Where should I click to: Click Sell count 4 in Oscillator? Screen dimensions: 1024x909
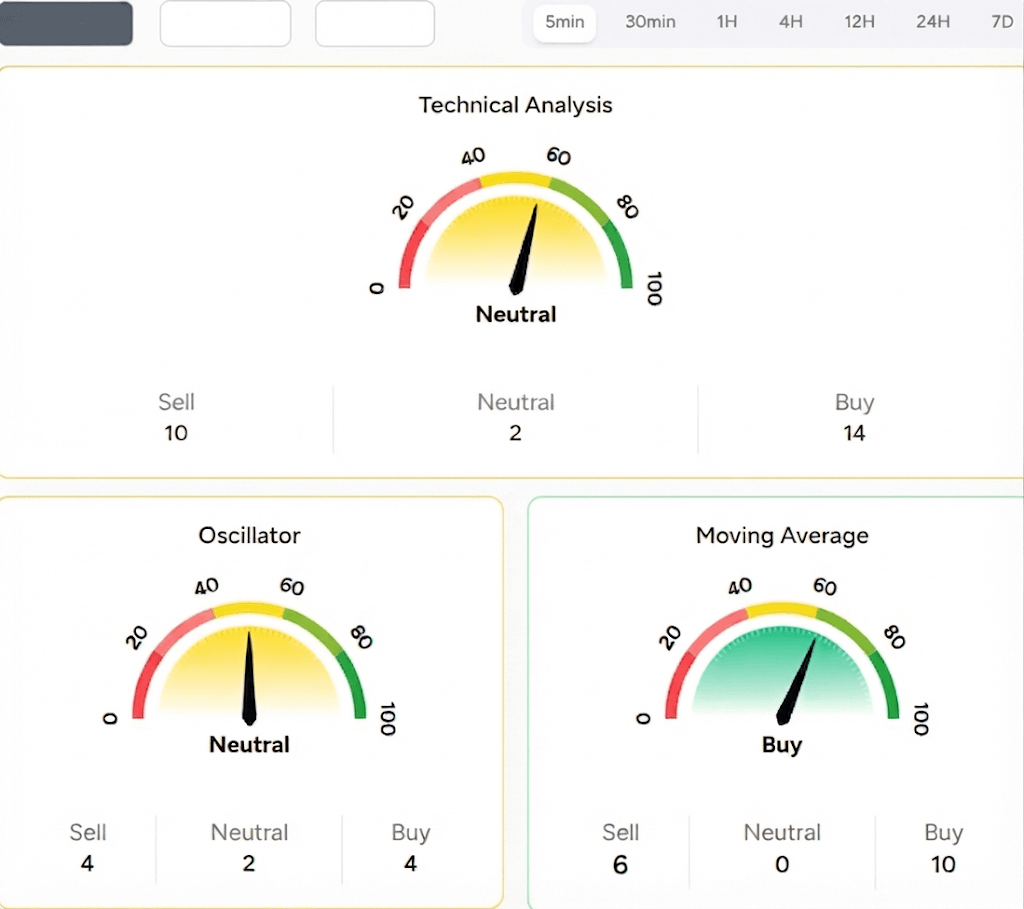point(87,863)
